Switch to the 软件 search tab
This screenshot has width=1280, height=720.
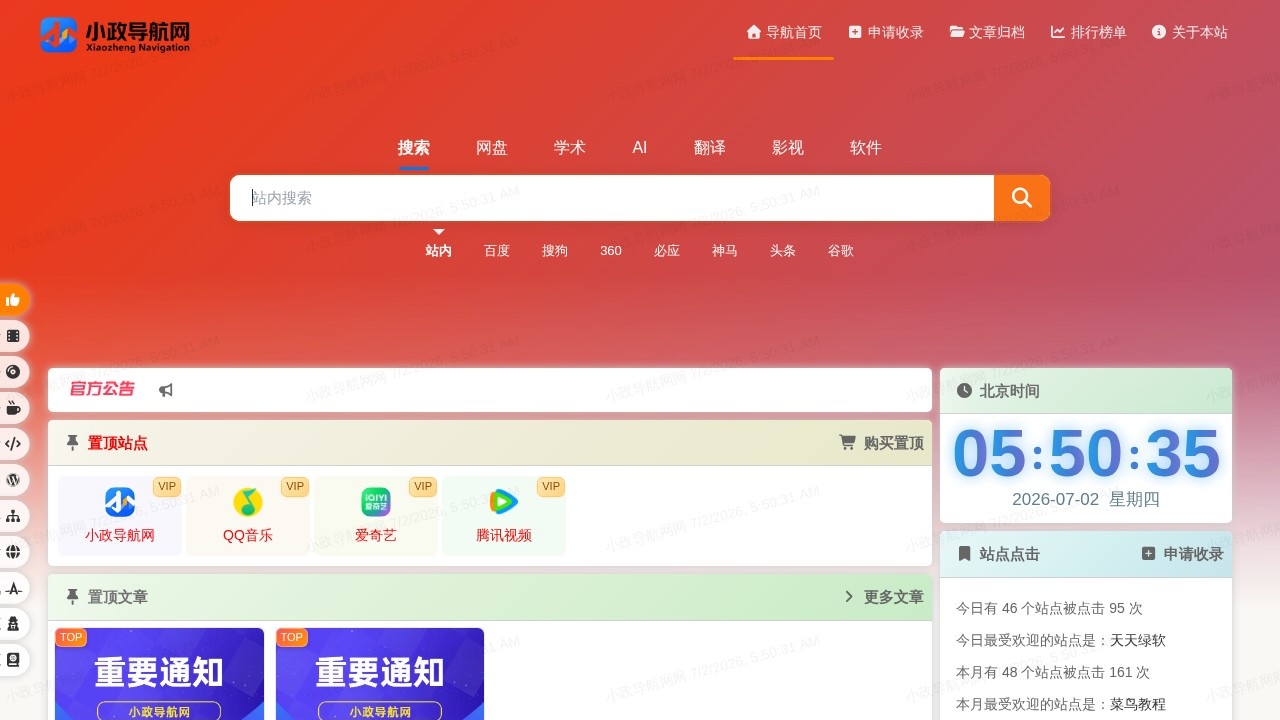pyautogui.click(x=866, y=148)
